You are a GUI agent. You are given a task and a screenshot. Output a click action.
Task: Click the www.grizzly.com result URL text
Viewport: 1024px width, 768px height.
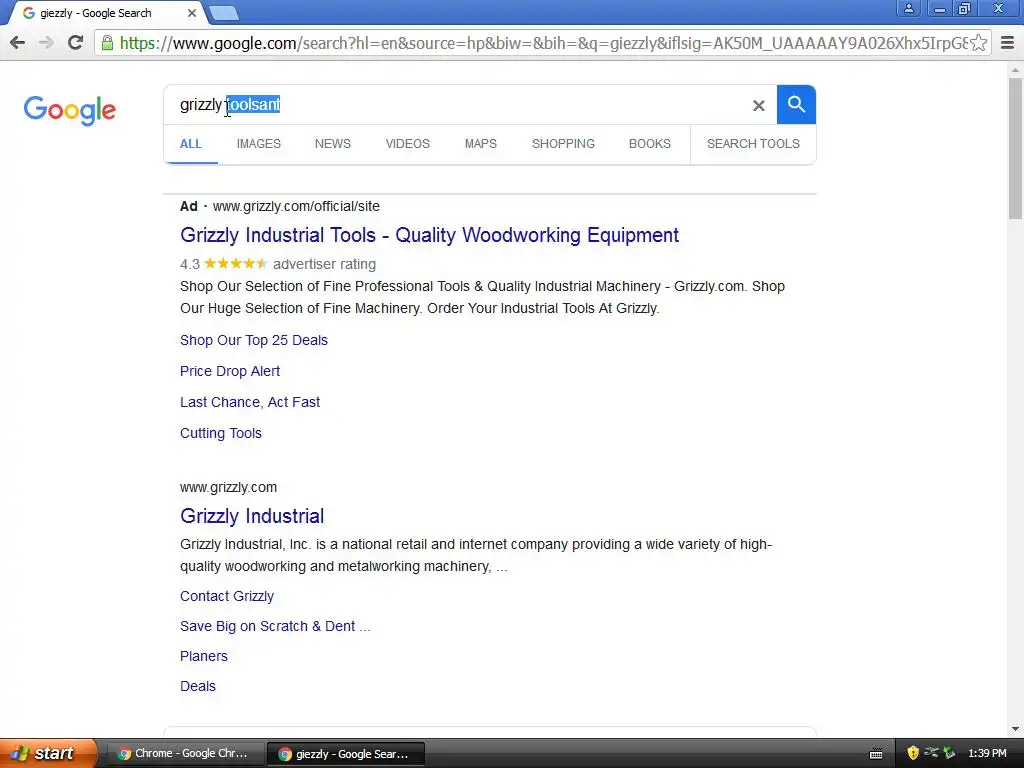click(x=229, y=487)
